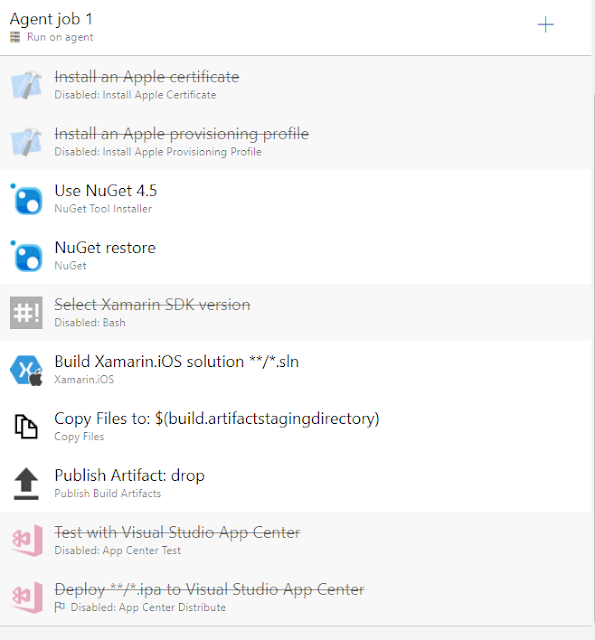Select the Install an Apple certificate task
This screenshot has height=640, width=595.
295,84
